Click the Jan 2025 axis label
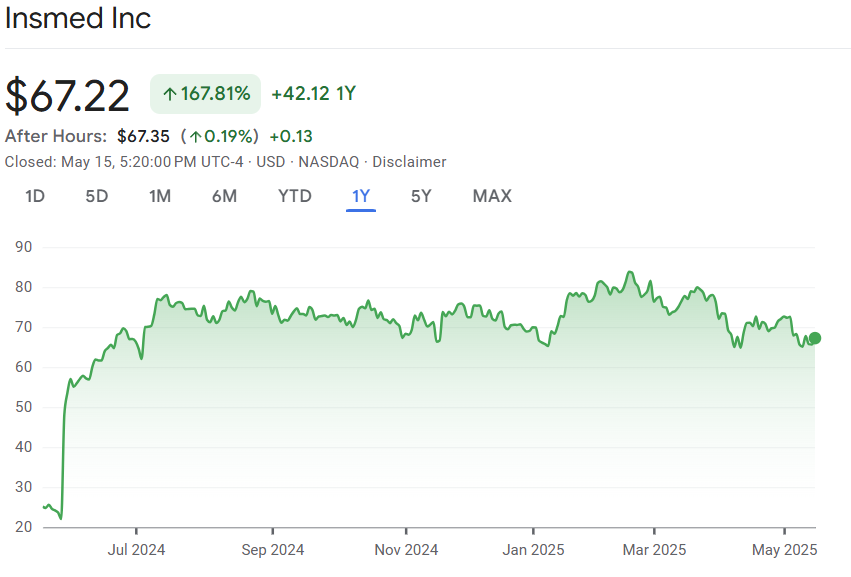This screenshot has height=577, width=851. point(534,550)
